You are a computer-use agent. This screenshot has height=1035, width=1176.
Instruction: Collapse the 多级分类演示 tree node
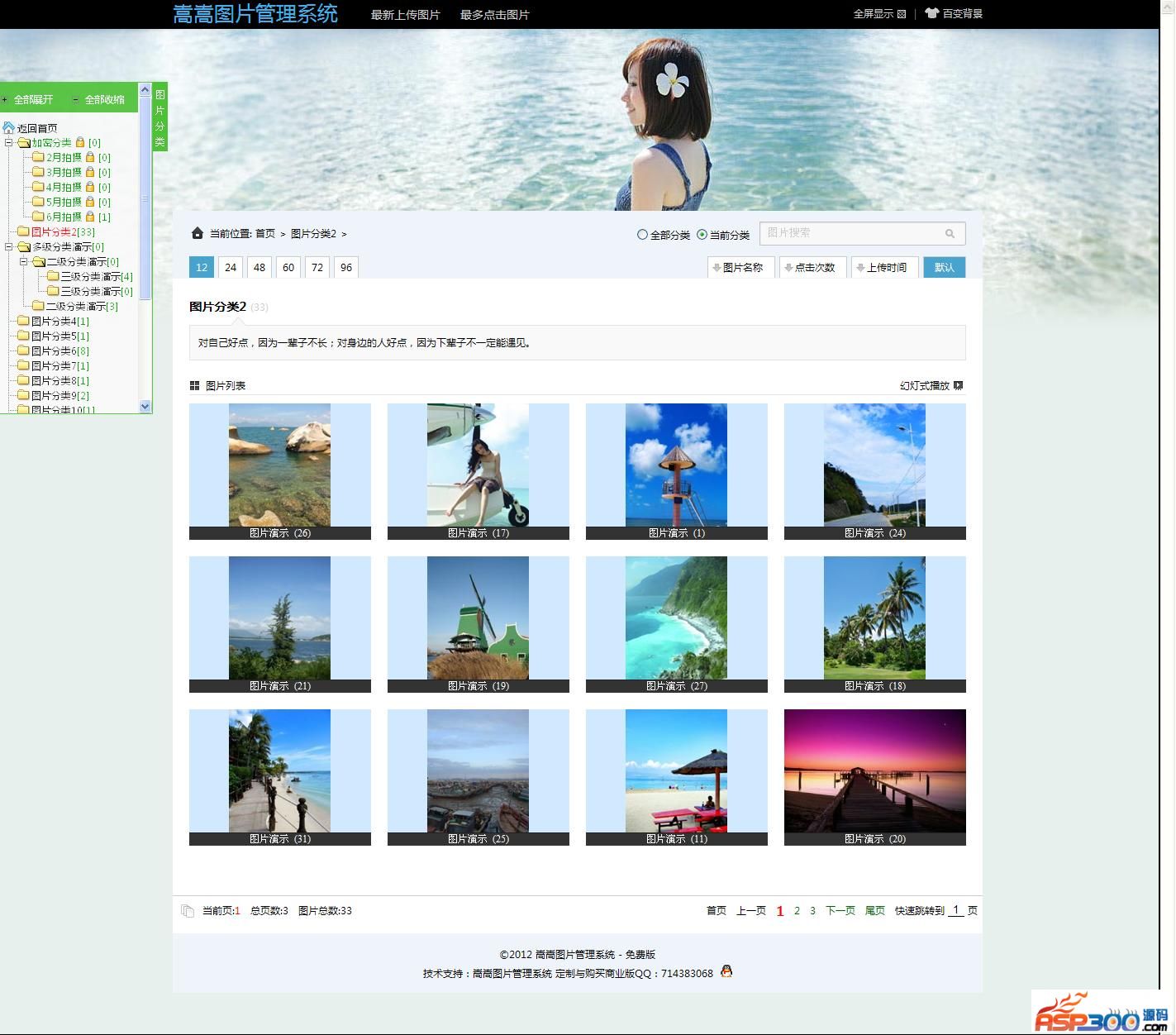tap(9, 247)
